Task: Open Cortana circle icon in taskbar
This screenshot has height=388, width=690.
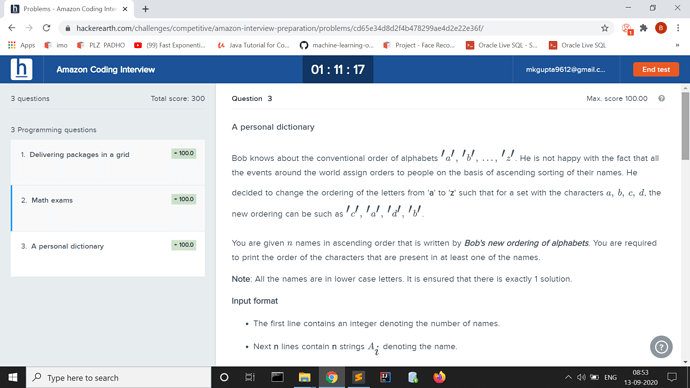Action: (x=224, y=377)
